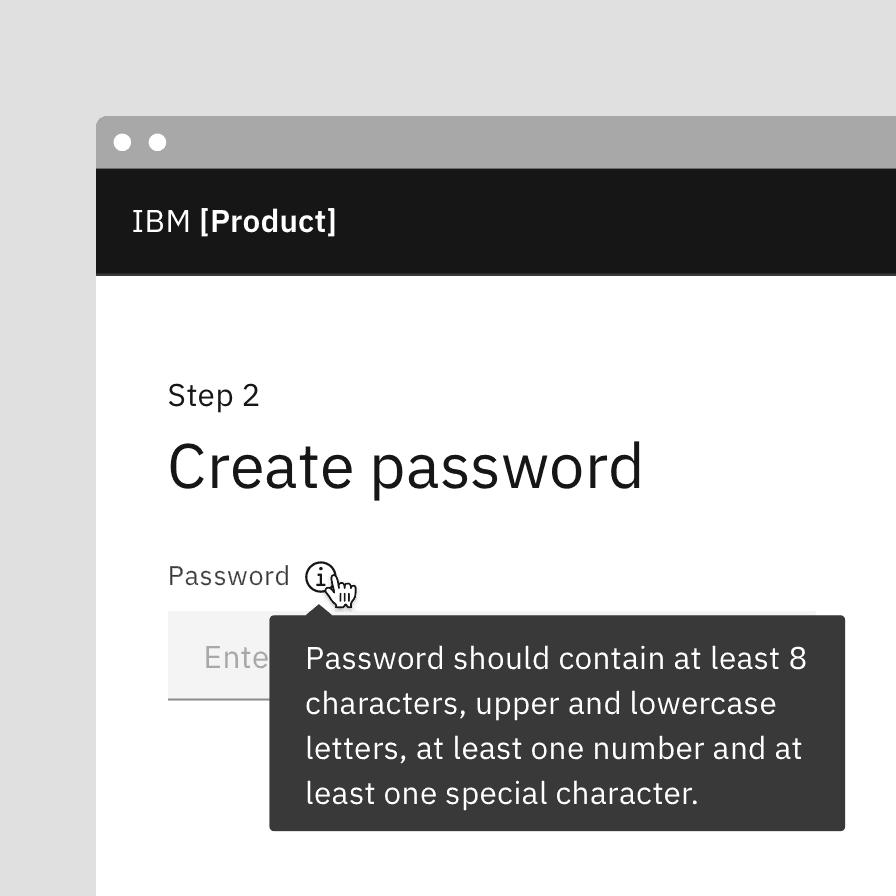The image size is (896, 896).
Task: Click the visible 'Ente' placeholder text
Action: tap(236, 657)
